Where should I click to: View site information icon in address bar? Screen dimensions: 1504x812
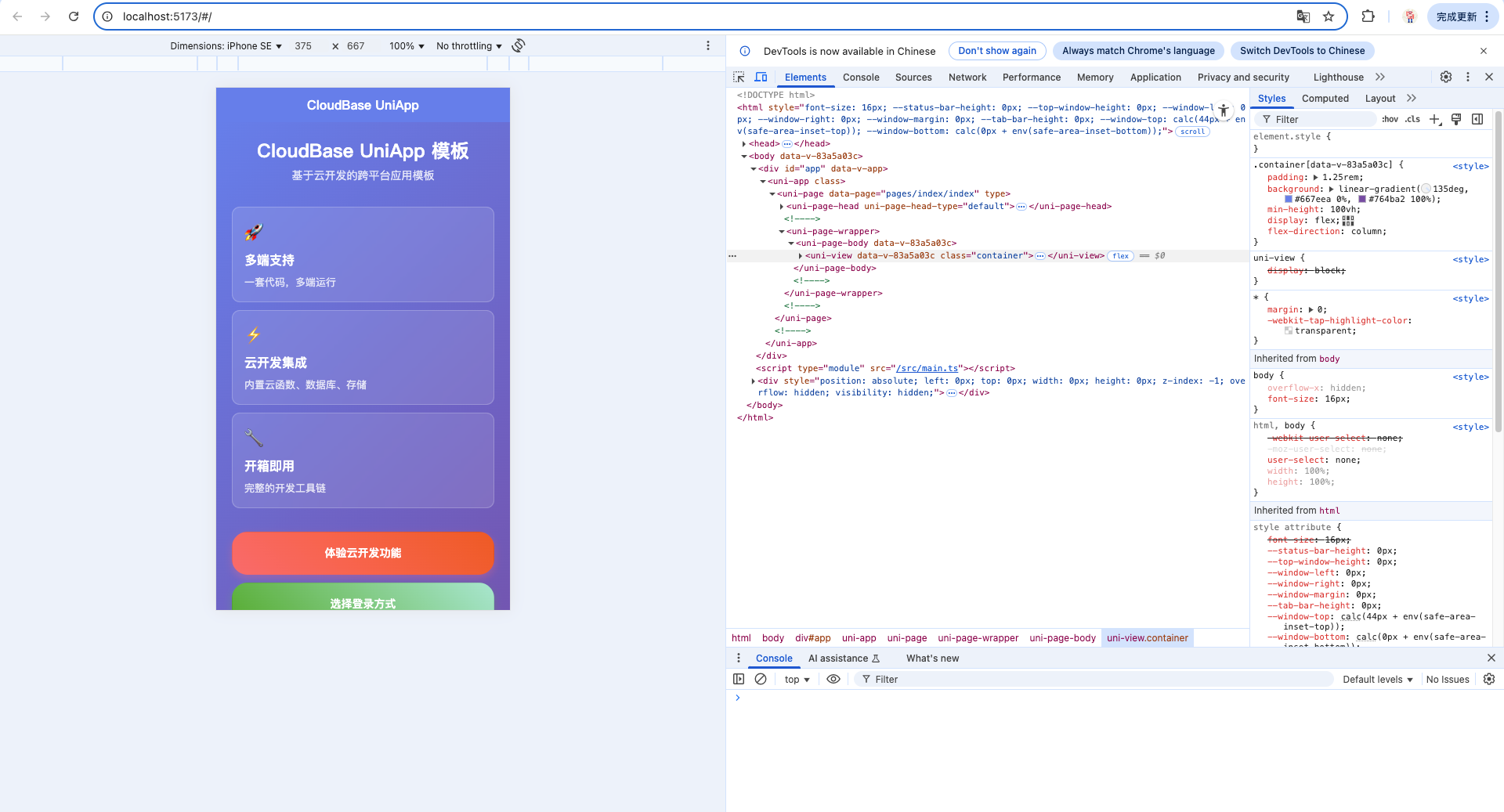click(x=107, y=16)
